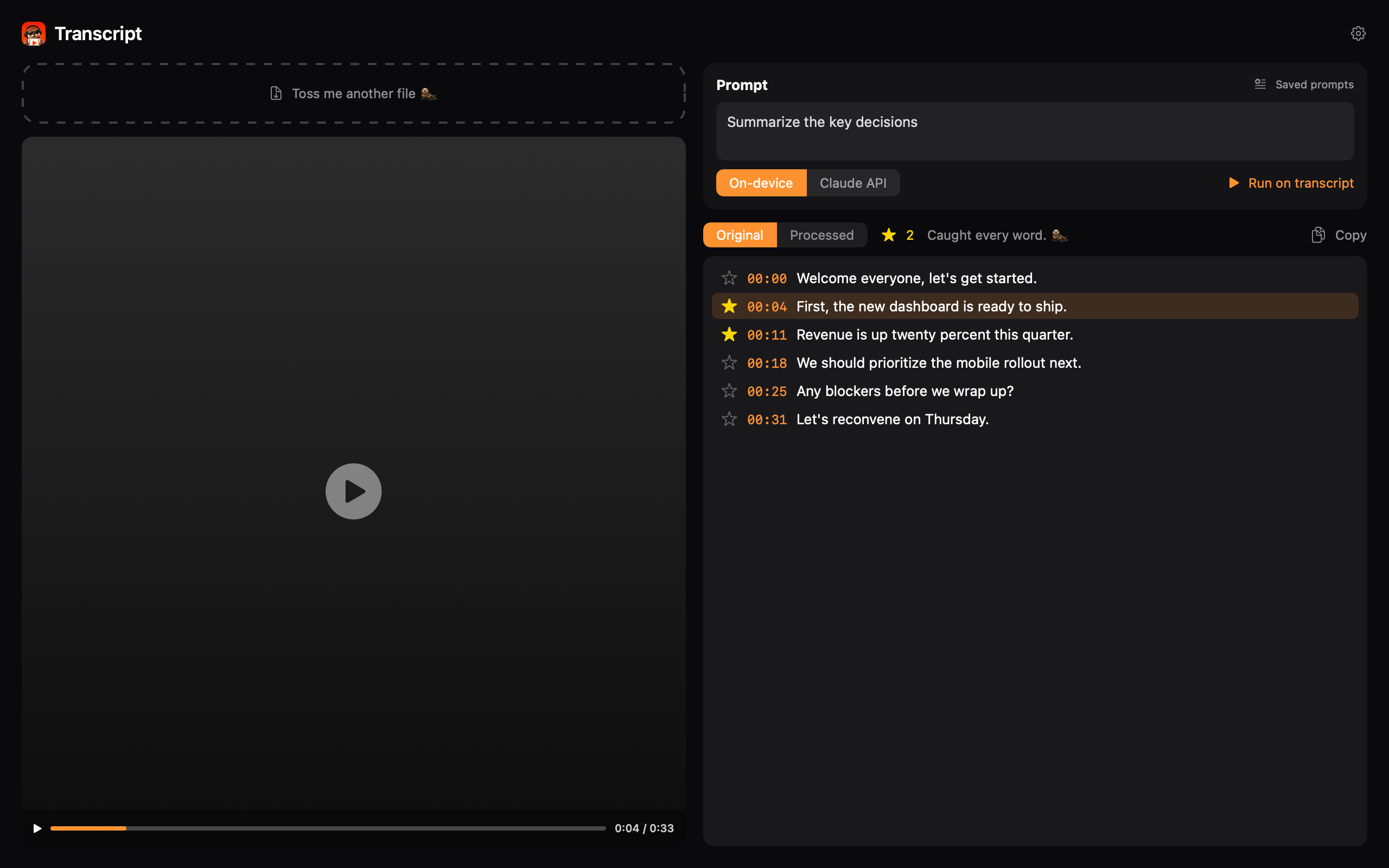Jump to timestamp 00:04

pyautogui.click(x=767, y=307)
